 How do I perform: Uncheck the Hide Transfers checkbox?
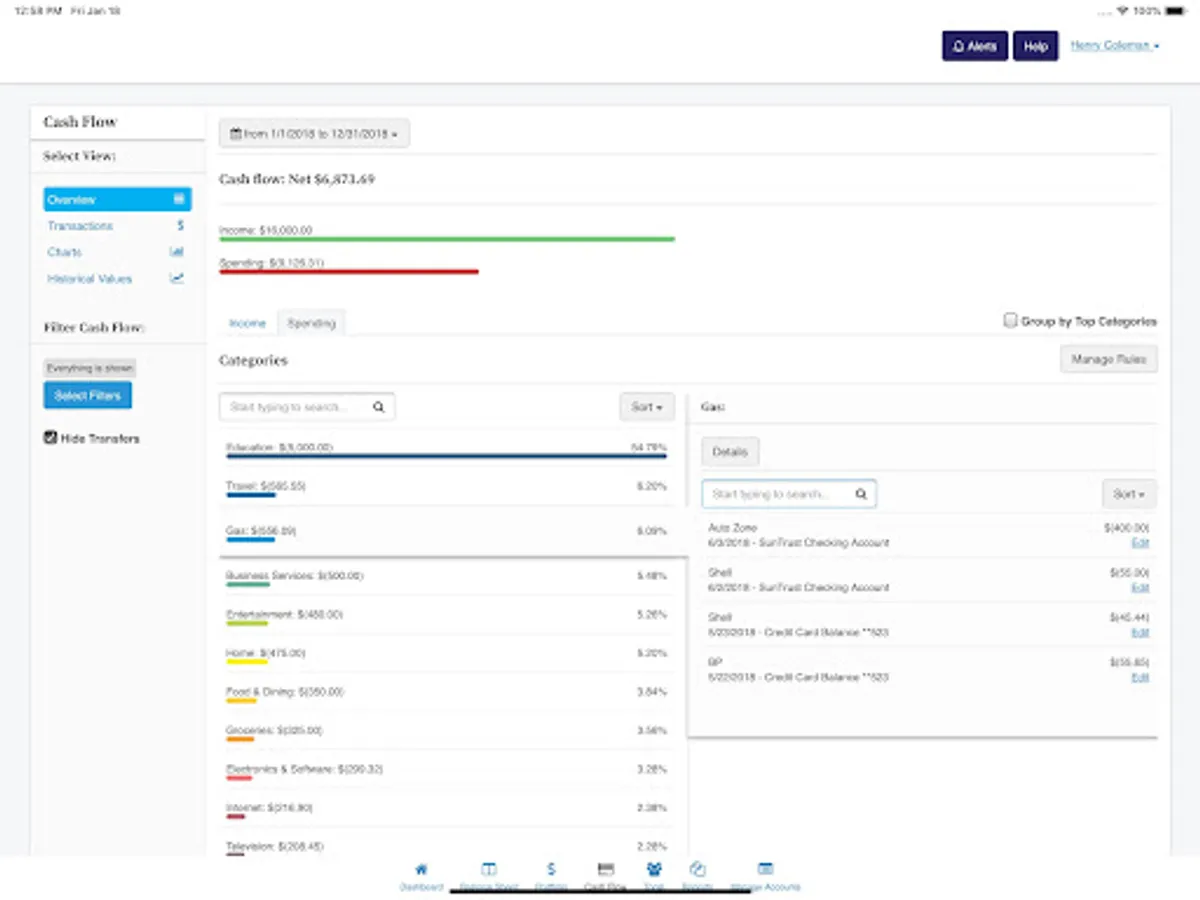[x=50, y=437]
